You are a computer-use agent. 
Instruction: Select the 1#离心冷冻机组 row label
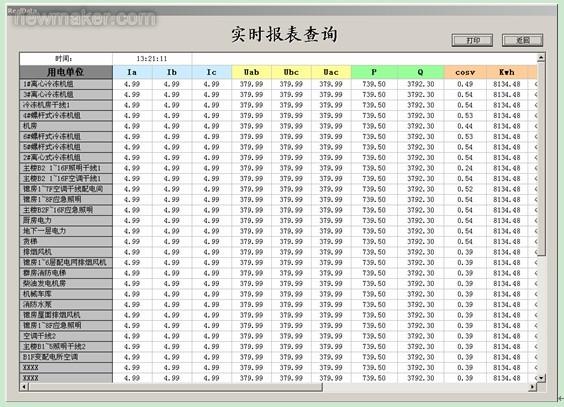[66, 84]
